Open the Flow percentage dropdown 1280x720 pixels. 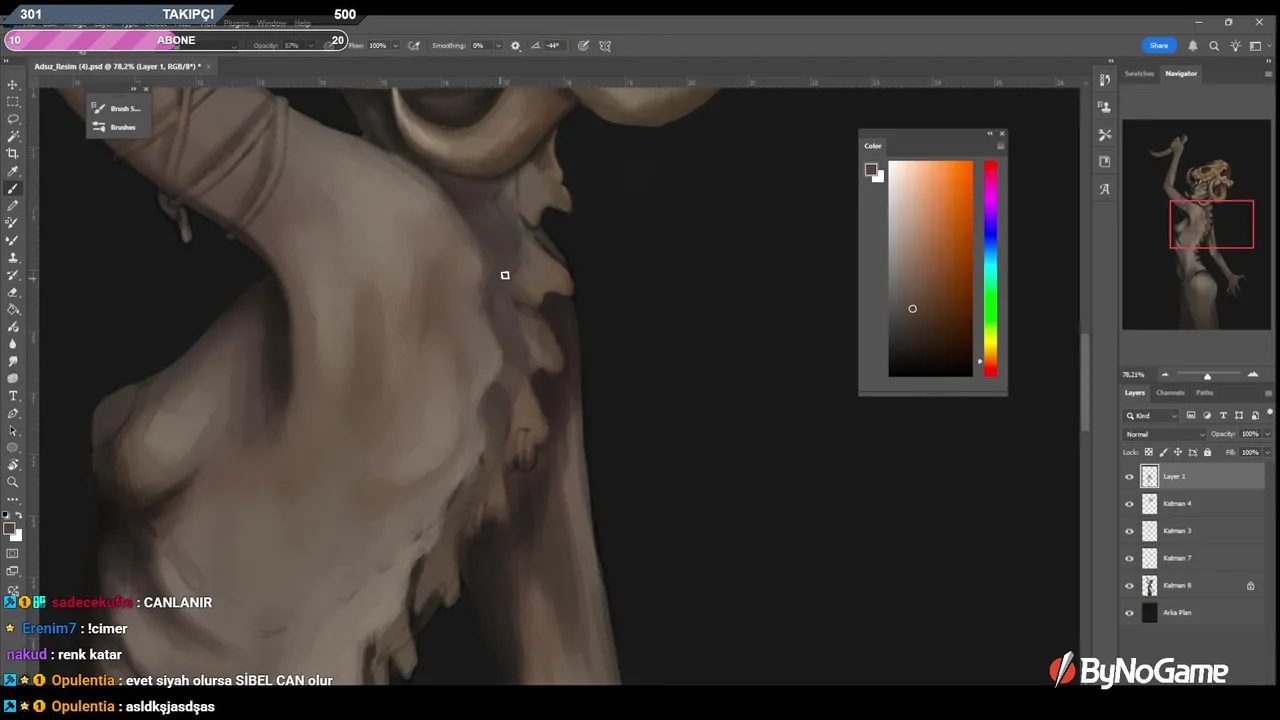tap(396, 45)
